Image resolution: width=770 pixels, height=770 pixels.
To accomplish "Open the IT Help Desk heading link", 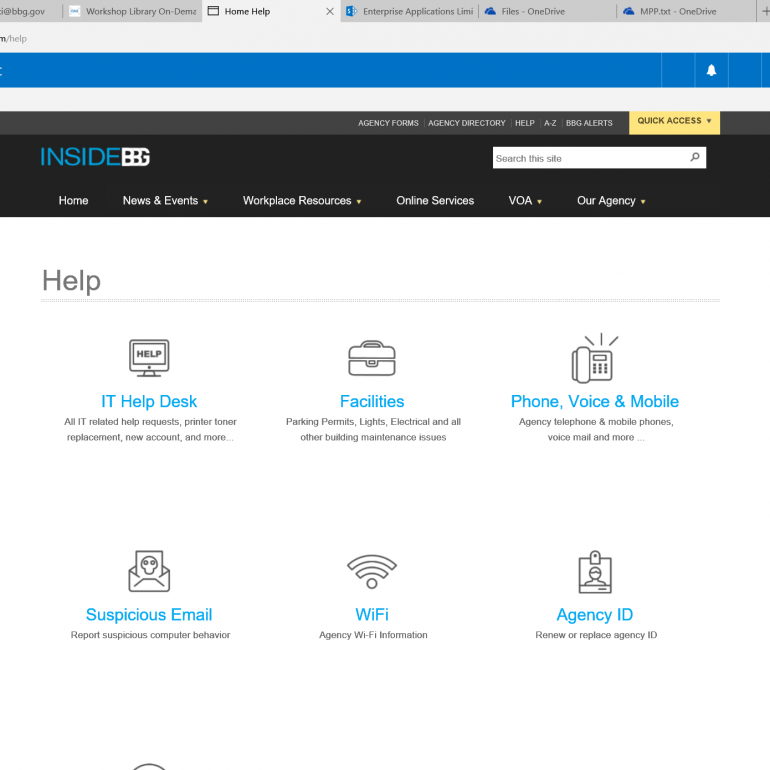I will [149, 402].
